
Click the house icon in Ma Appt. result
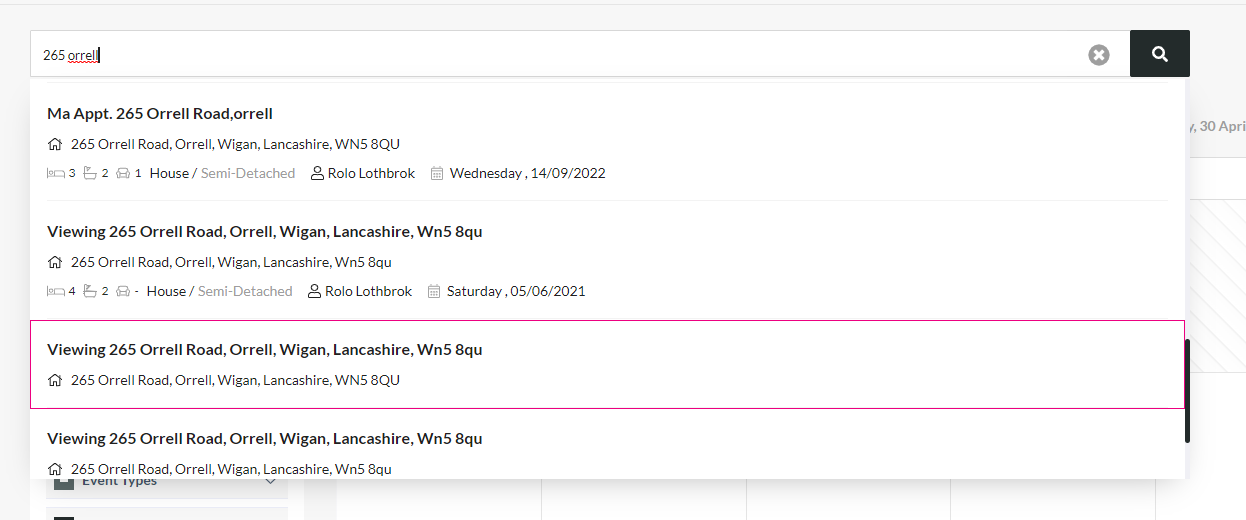point(55,144)
